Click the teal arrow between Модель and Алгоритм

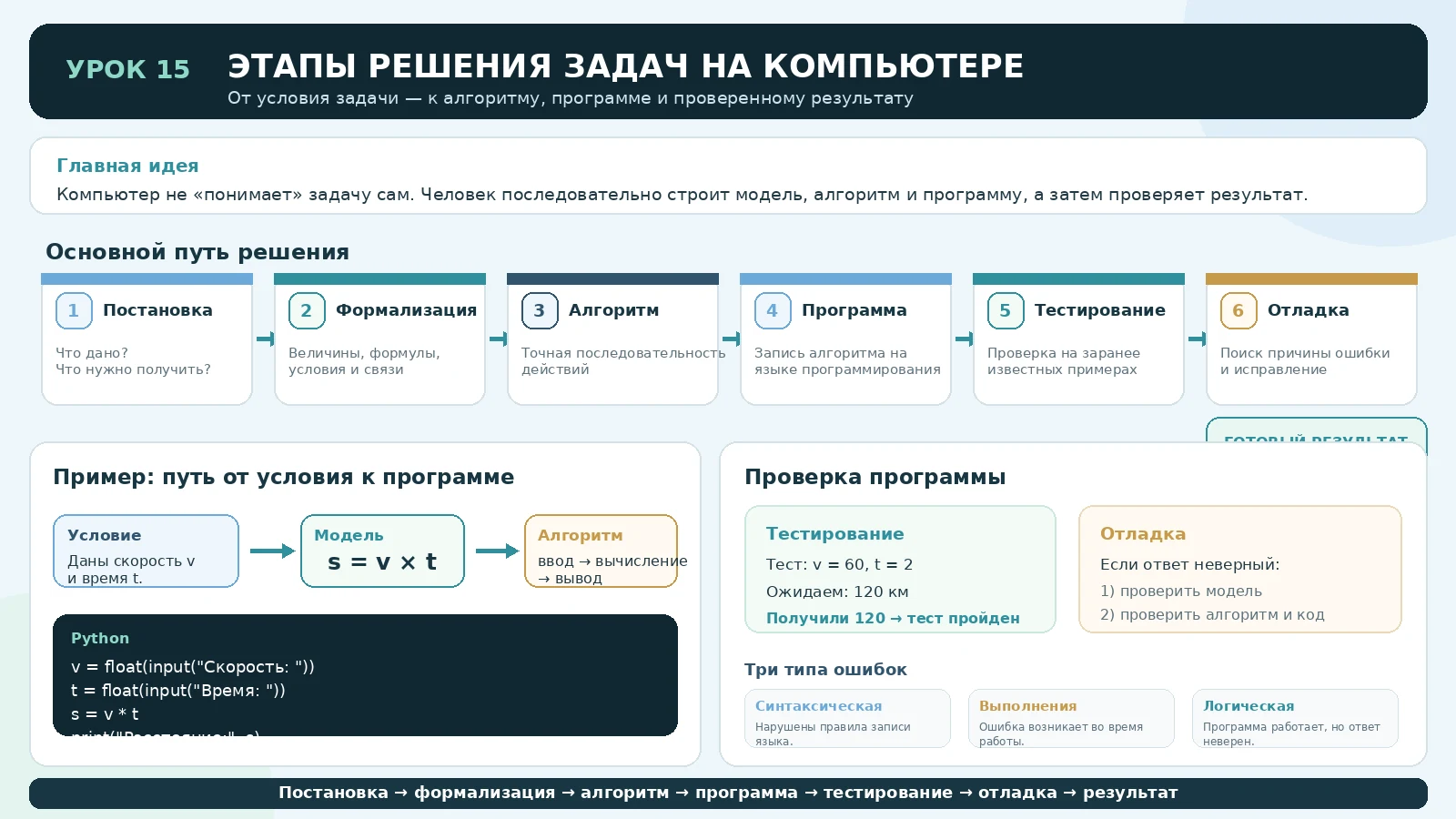point(497,551)
